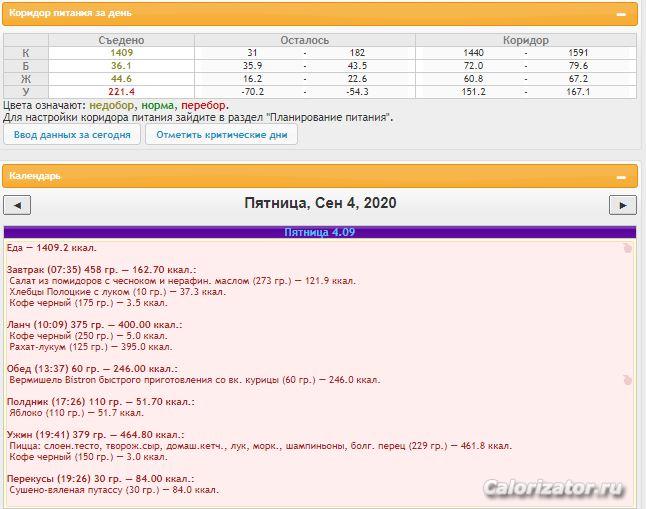Select the Ужин (19:41) meal heading
Viewport: 646px width, 509px height.
click(95, 435)
